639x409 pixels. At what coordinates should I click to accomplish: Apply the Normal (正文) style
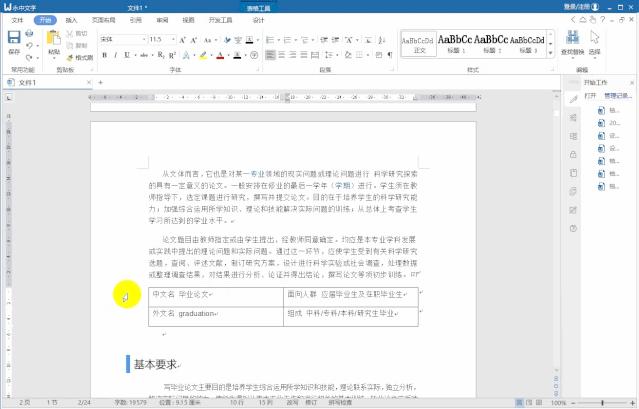tap(419, 44)
